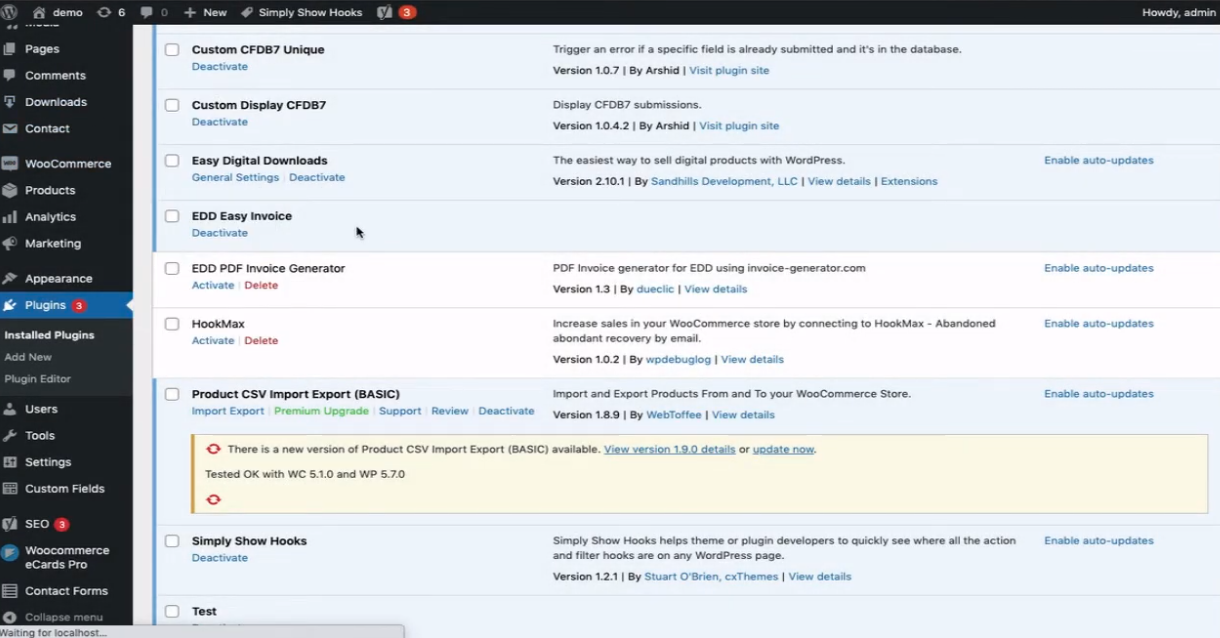
Task: Go to Appearance in the sidebar
Action: [x=58, y=279]
